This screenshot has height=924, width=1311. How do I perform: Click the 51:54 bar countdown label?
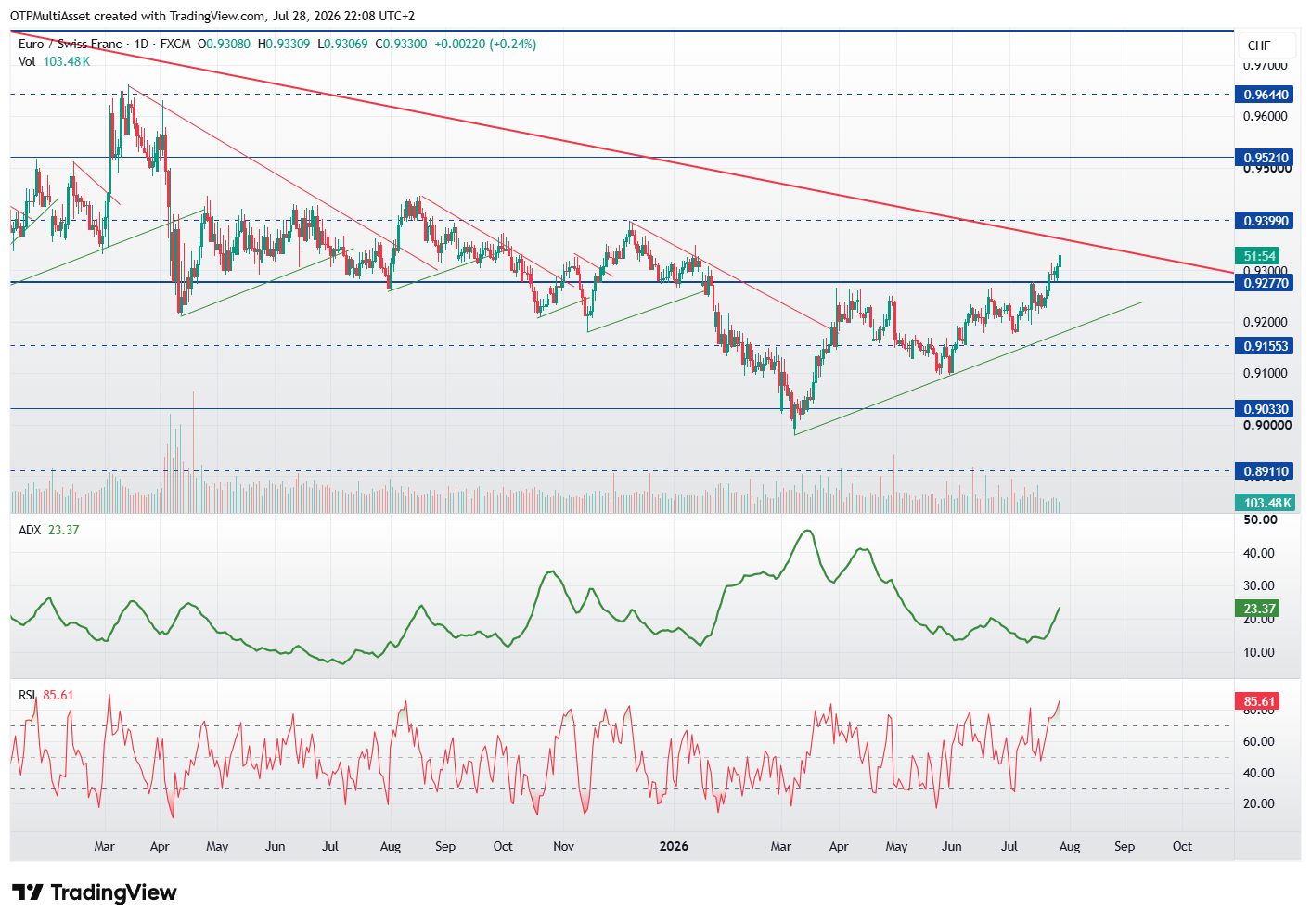pos(1259,256)
